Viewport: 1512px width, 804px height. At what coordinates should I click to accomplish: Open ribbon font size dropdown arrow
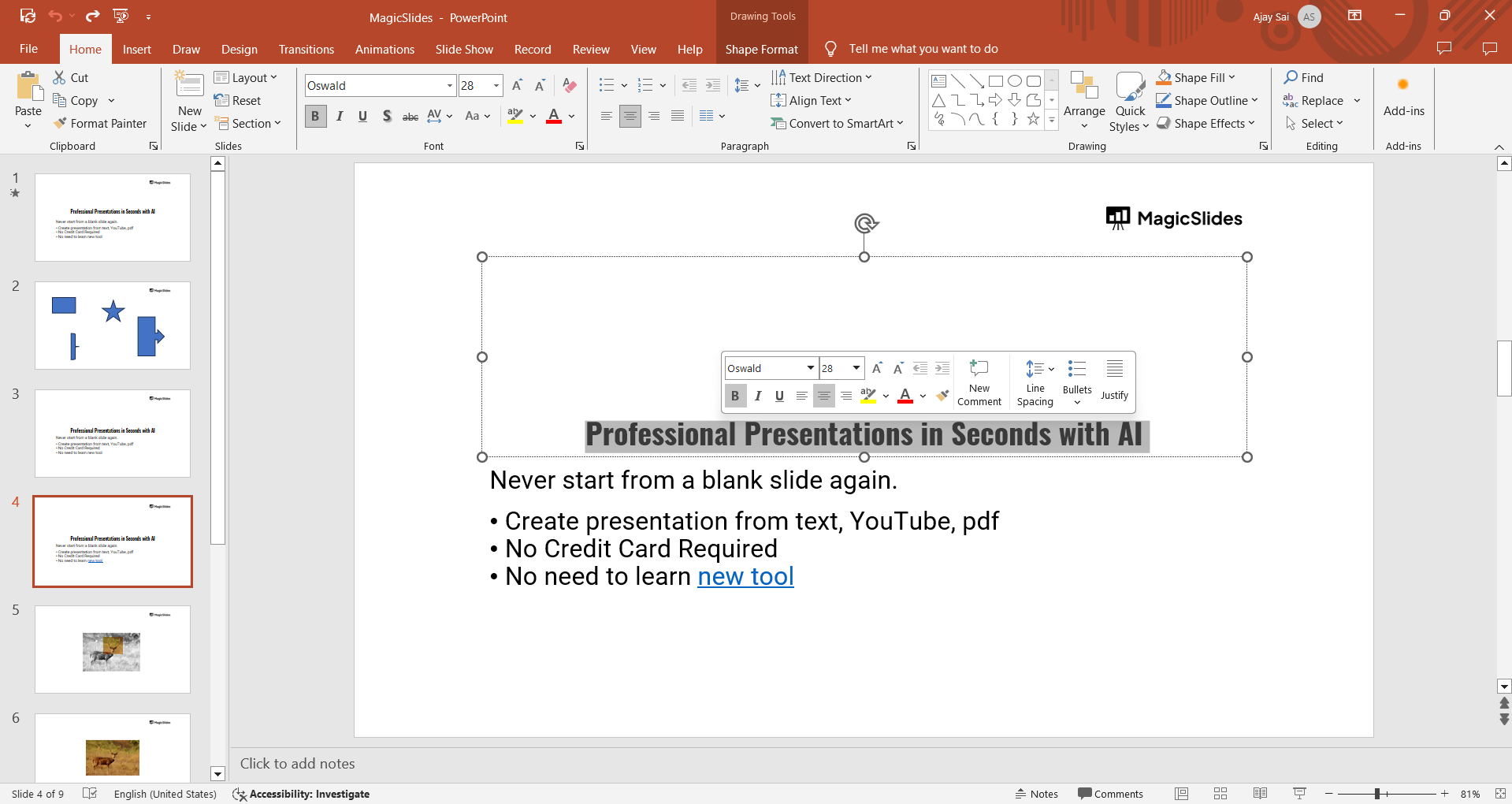pos(496,85)
